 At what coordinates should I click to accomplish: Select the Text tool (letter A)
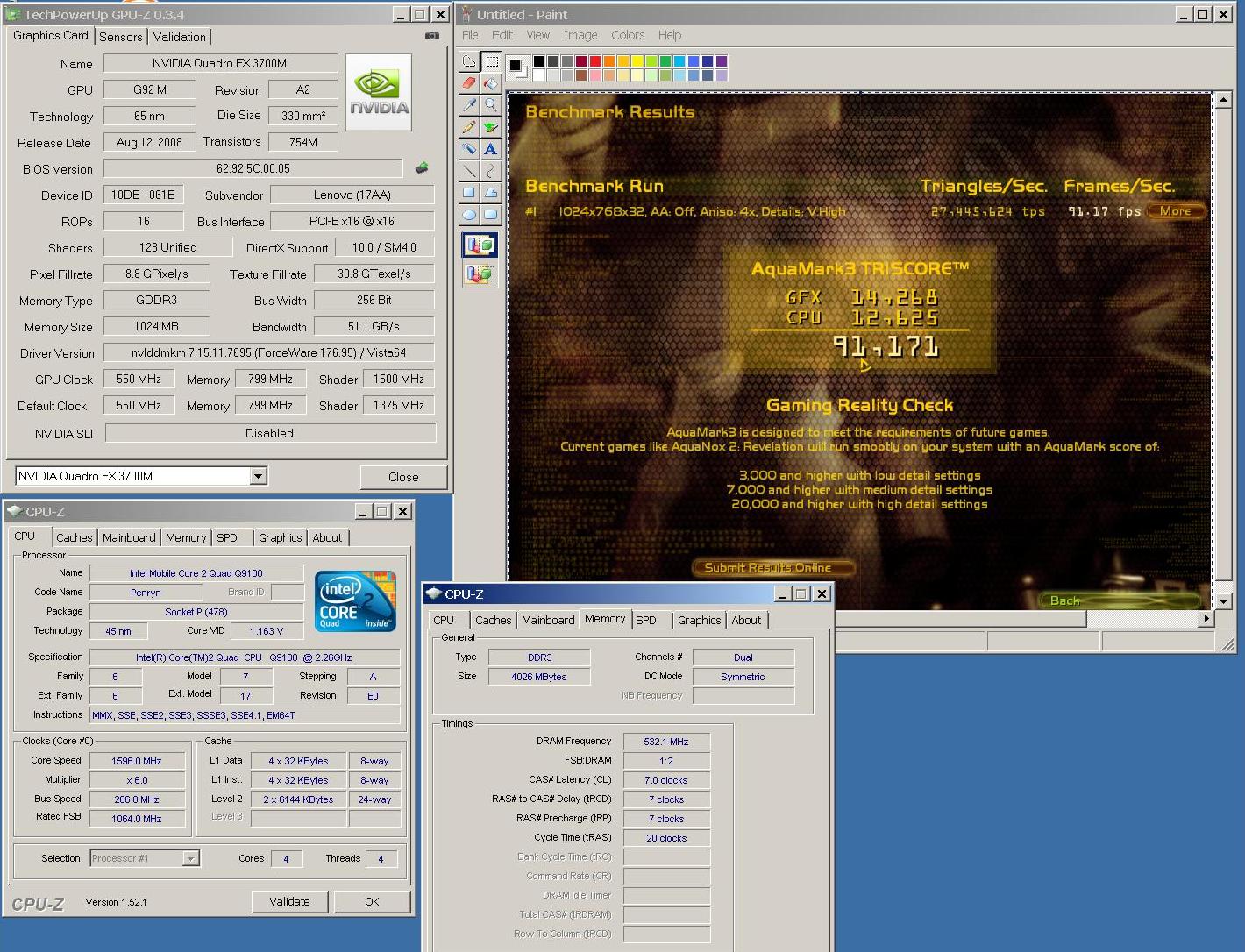[x=491, y=149]
